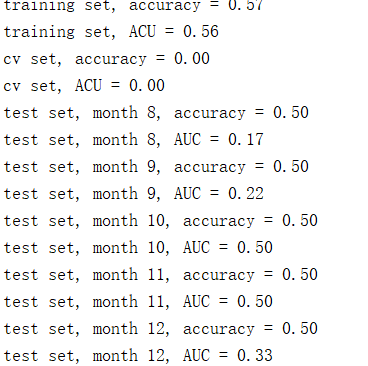Viewport: 368px width, 366px height.
Task: Click the word 'AUC' in the month 10 line
Action: [196, 247]
